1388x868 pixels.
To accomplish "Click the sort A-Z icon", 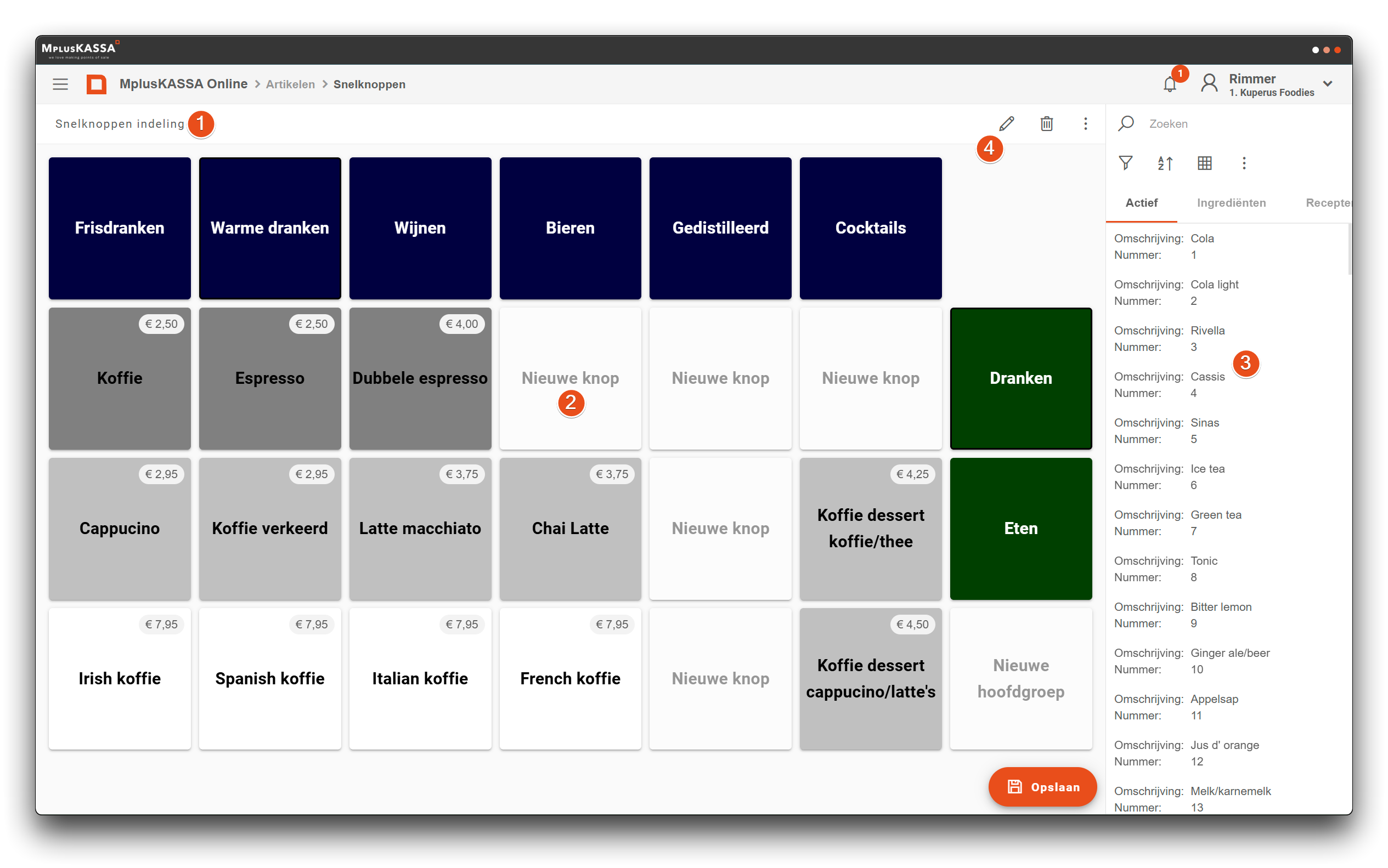I will point(1165,163).
